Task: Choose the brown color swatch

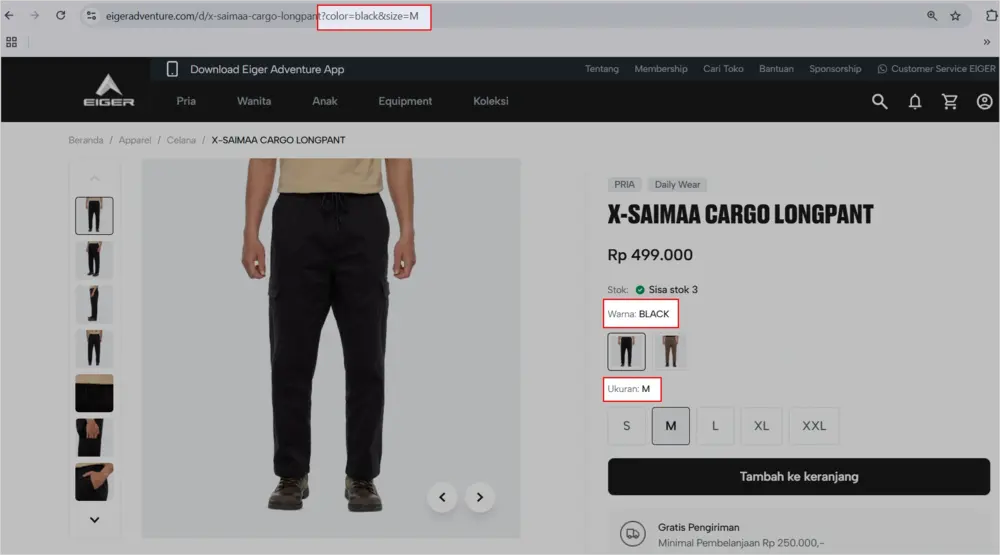Action: pos(670,352)
